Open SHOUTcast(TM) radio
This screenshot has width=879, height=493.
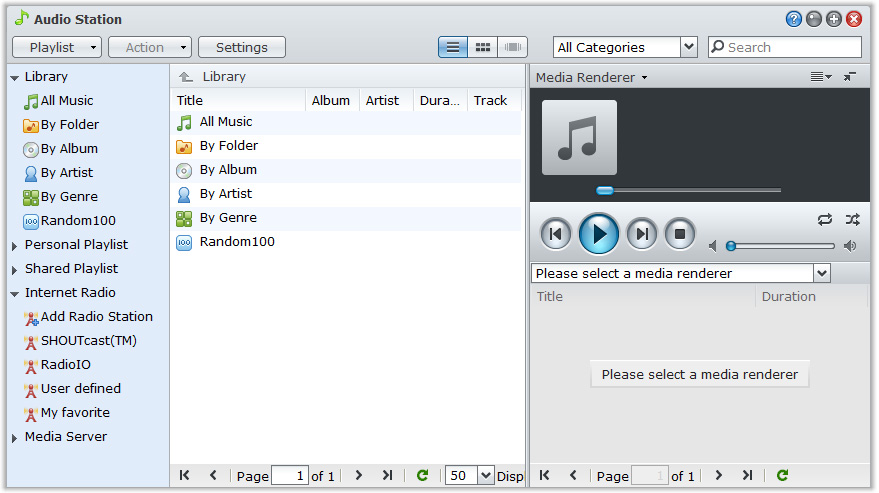pos(80,341)
